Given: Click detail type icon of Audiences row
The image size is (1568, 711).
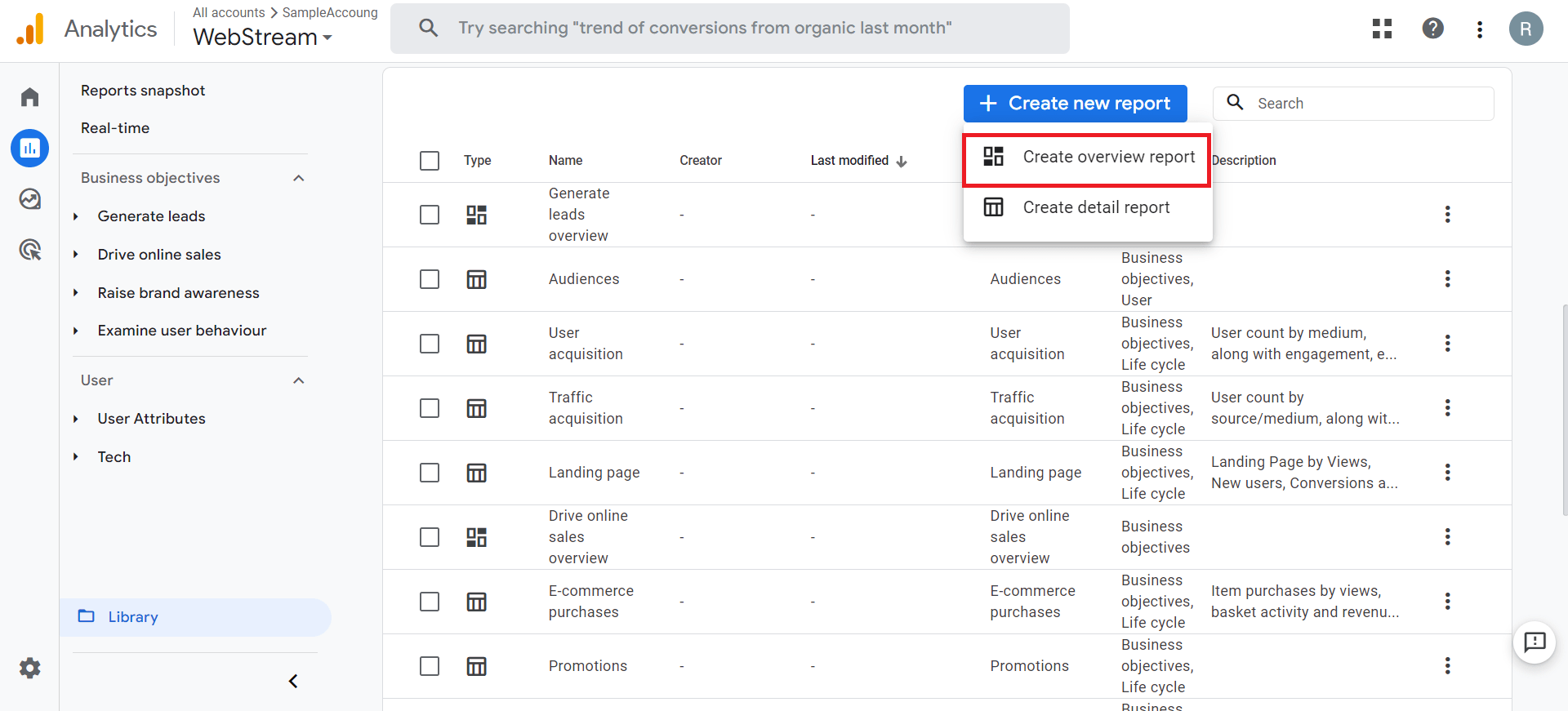Looking at the screenshot, I should pyautogui.click(x=476, y=279).
